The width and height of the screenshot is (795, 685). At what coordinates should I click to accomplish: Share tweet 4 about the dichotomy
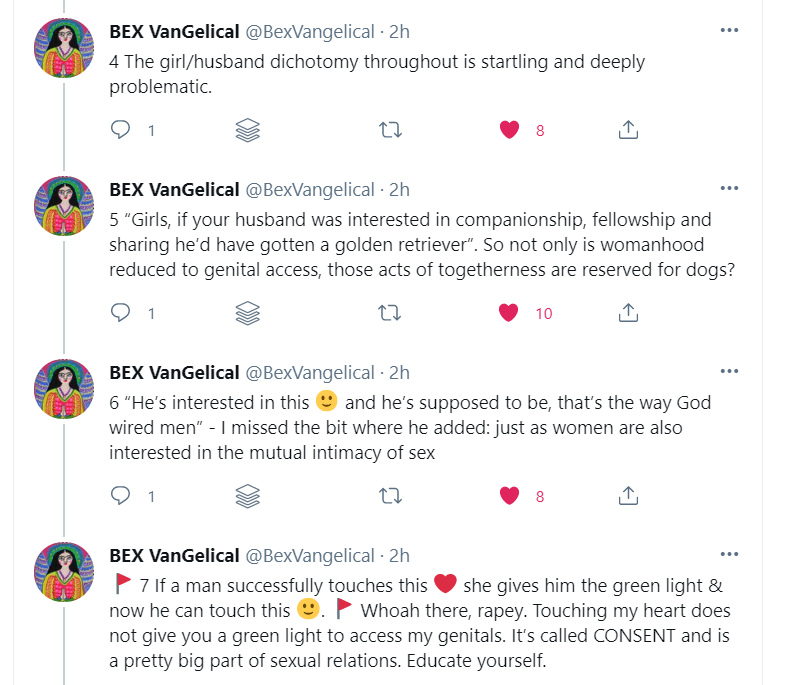tap(628, 130)
